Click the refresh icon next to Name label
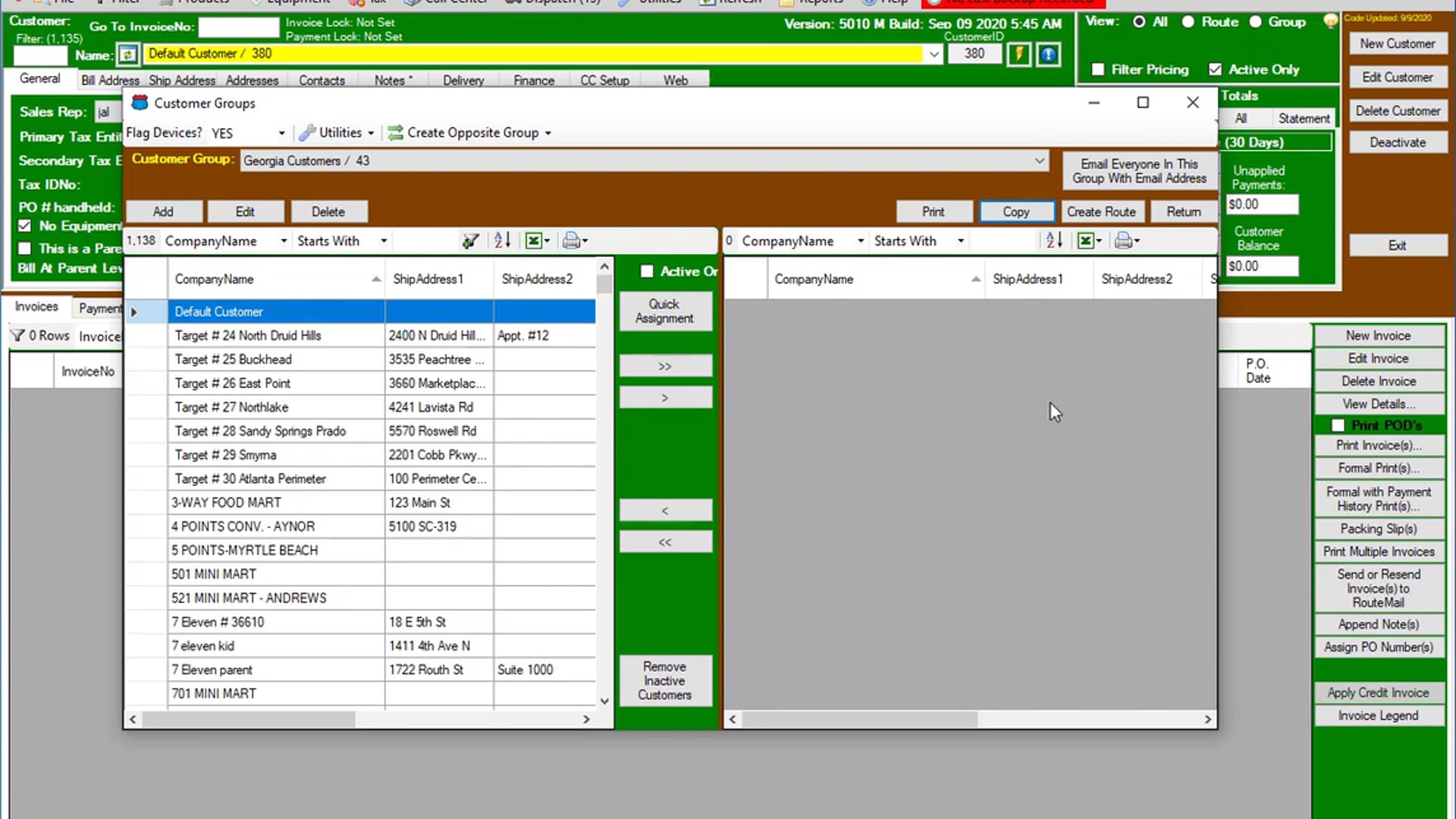The image size is (1456, 819). click(127, 55)
